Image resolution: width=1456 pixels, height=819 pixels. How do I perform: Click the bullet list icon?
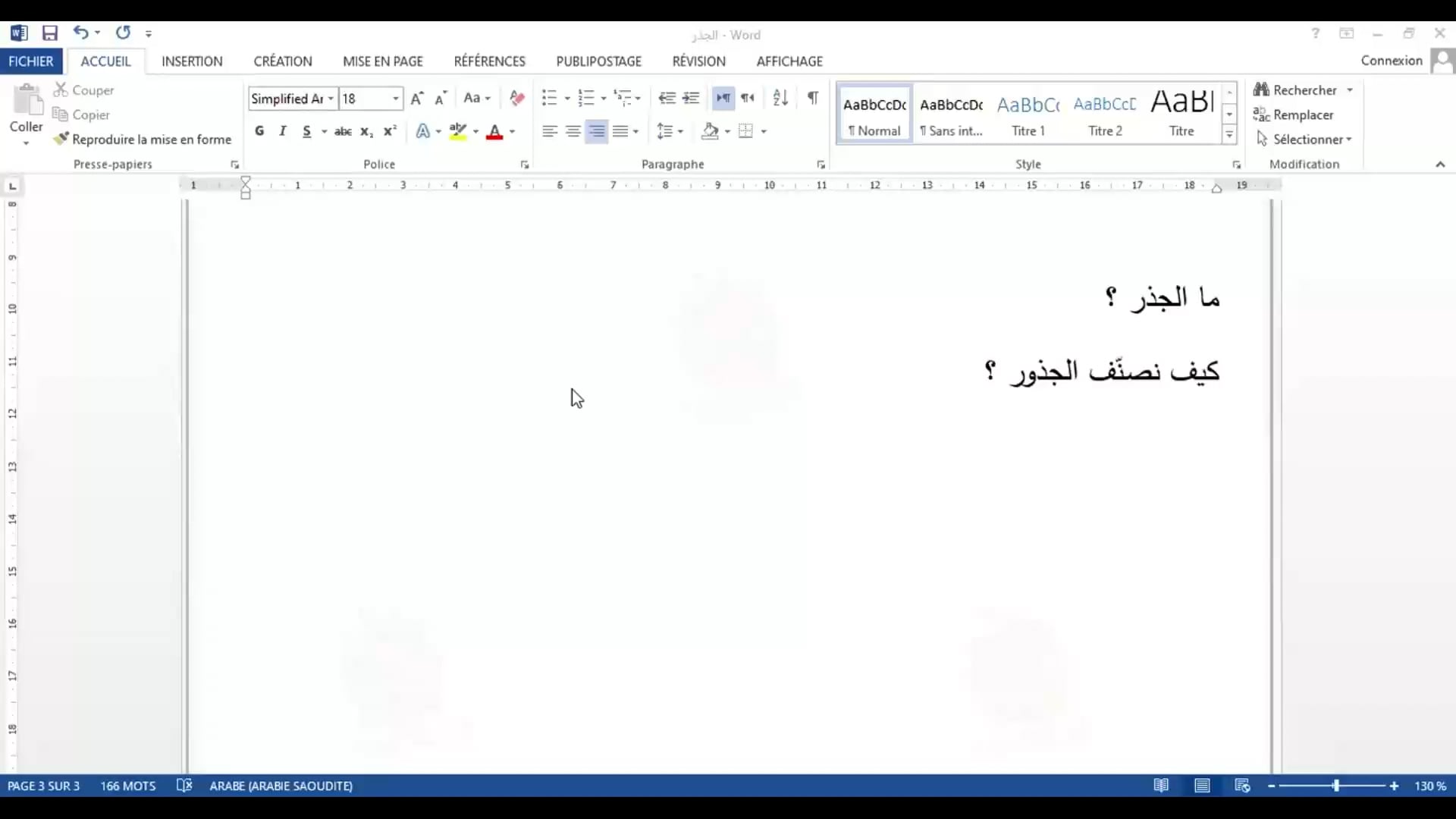549,98
